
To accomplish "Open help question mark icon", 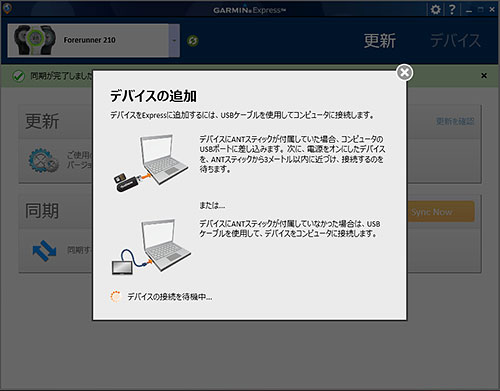I will pos(452,10).
